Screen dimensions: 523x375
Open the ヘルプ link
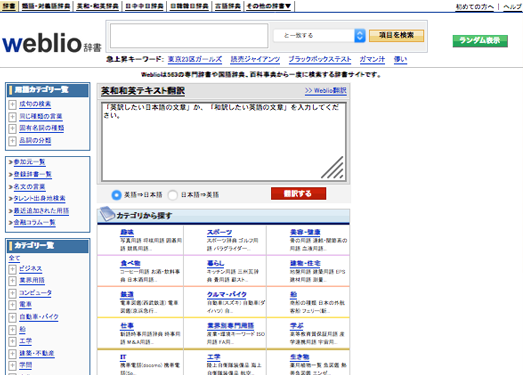point(512,7)
